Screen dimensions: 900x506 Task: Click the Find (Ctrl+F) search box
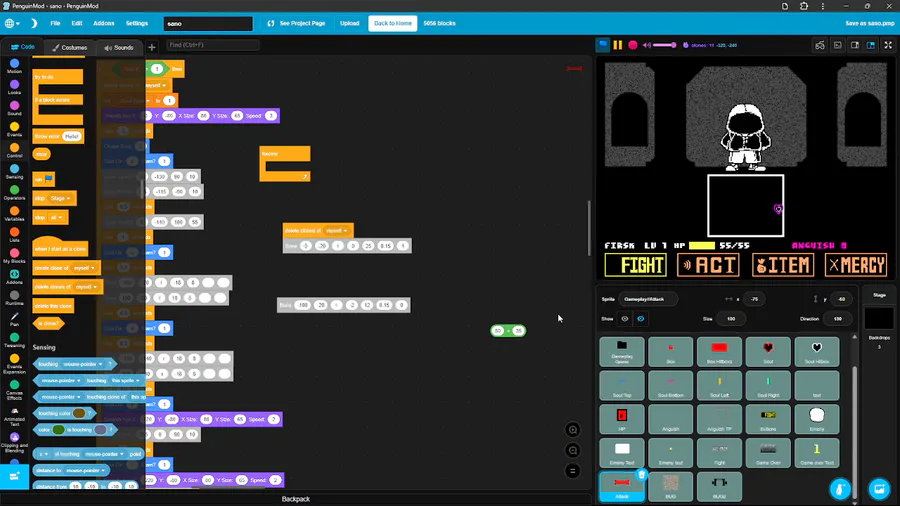(x=213, y=45)
